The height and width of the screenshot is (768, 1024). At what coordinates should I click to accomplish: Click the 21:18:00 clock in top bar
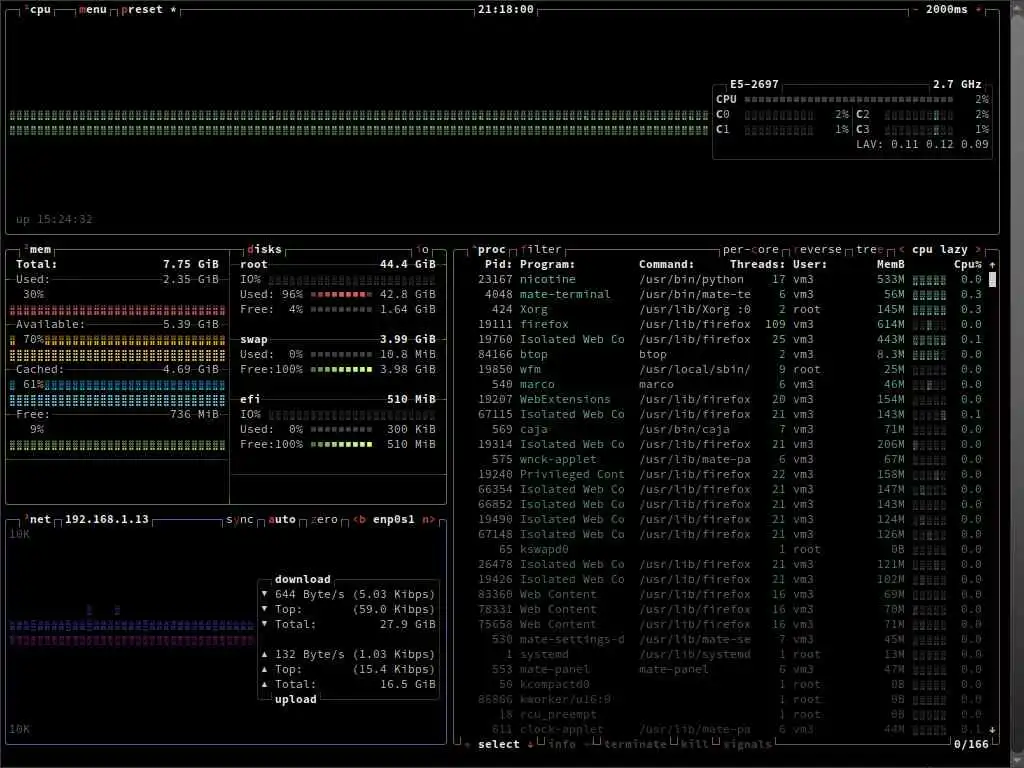[505, 10]
